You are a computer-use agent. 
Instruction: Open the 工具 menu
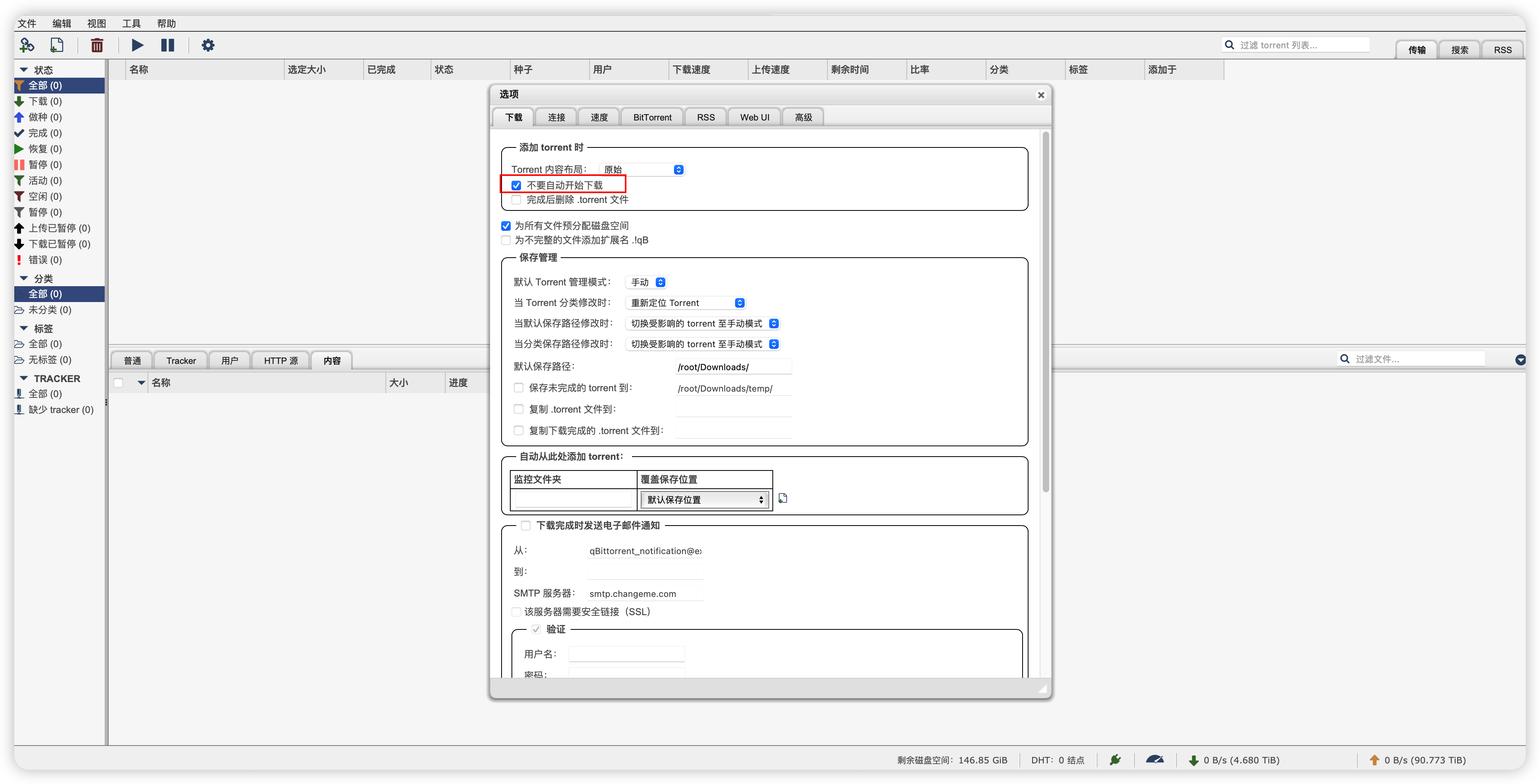tap(132, 23)
